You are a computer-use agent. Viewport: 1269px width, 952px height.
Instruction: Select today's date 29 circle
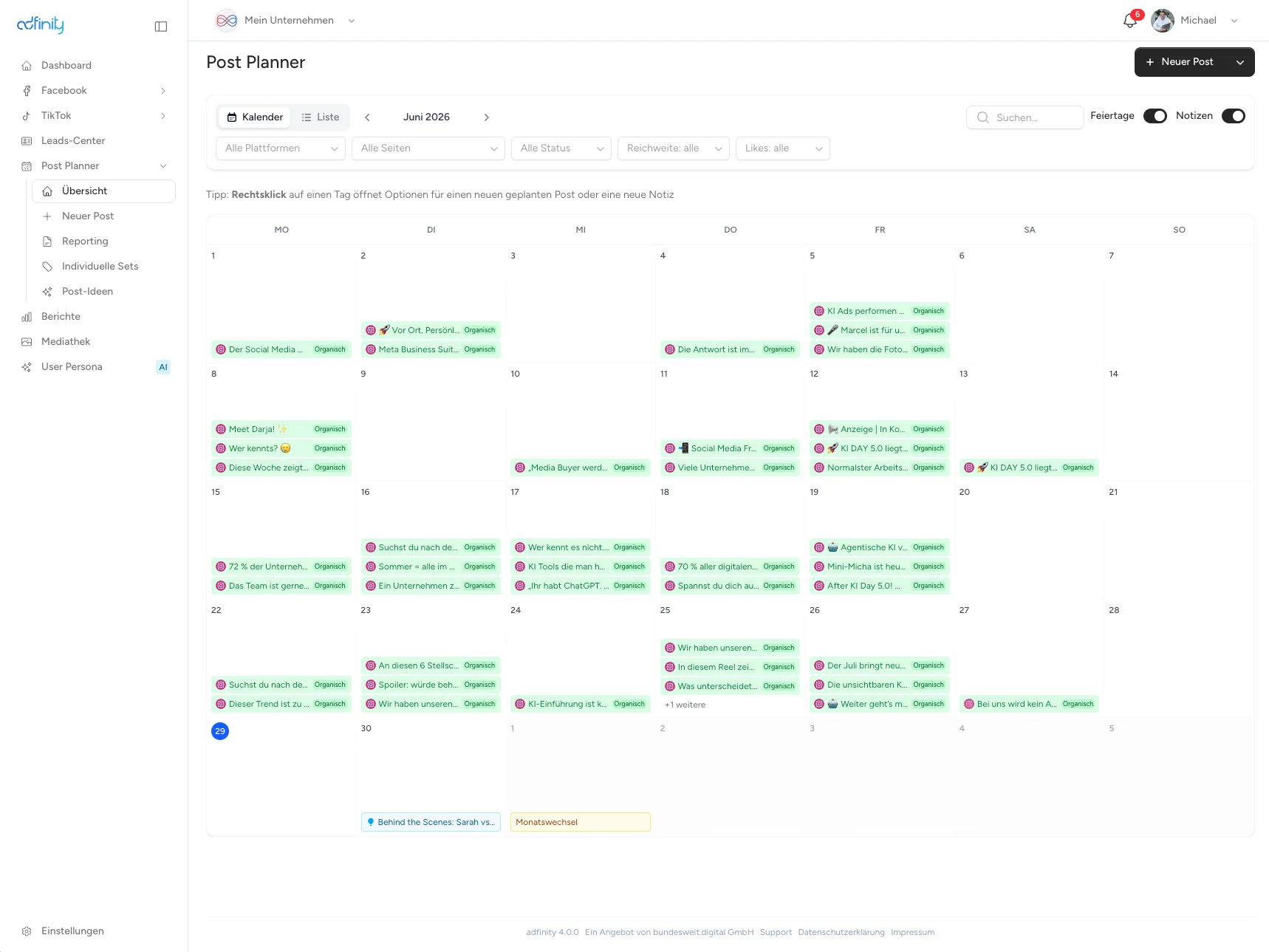point(220,731)
